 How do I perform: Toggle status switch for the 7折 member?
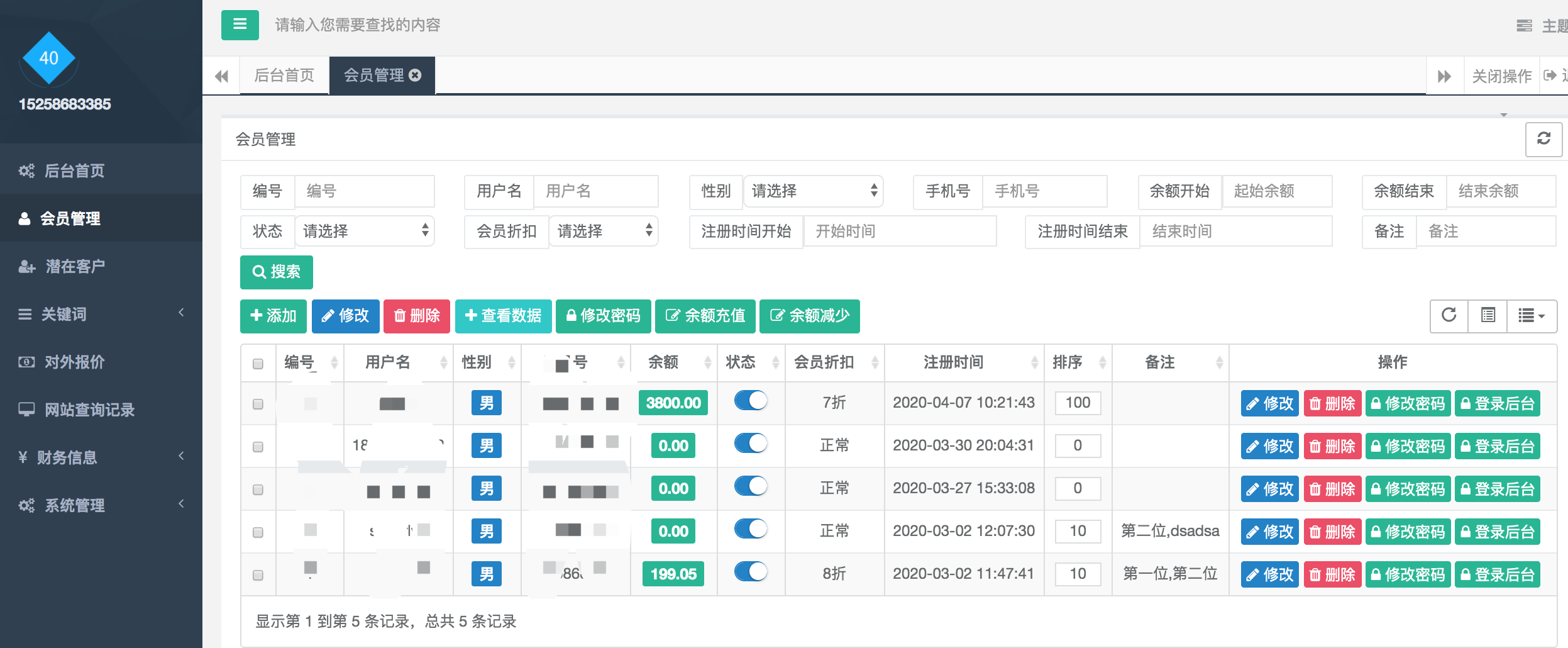(751, 401)
